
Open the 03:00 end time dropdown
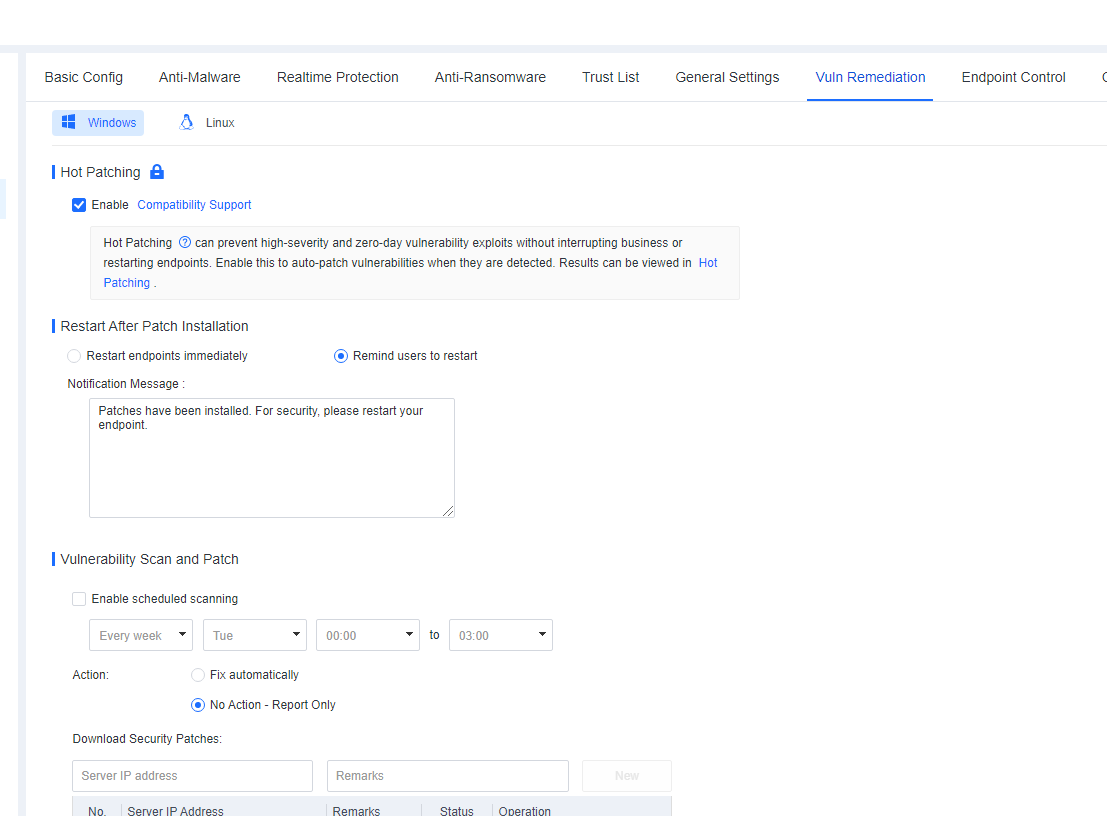501,635
